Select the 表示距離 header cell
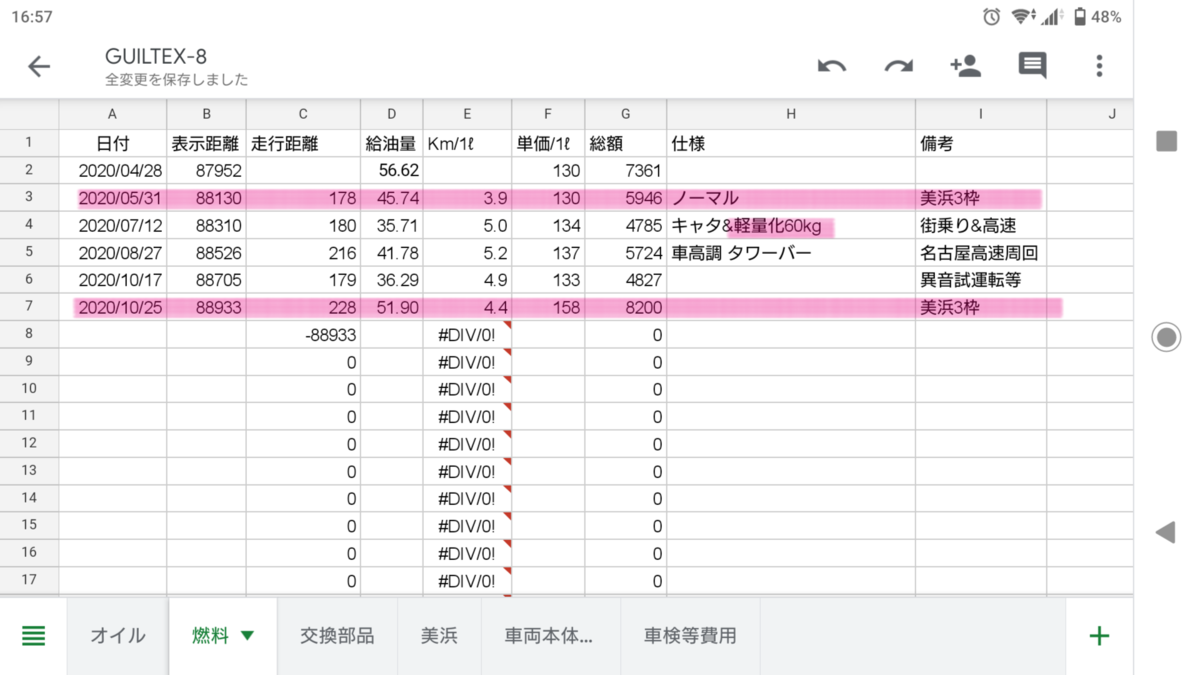 point(207,143)
